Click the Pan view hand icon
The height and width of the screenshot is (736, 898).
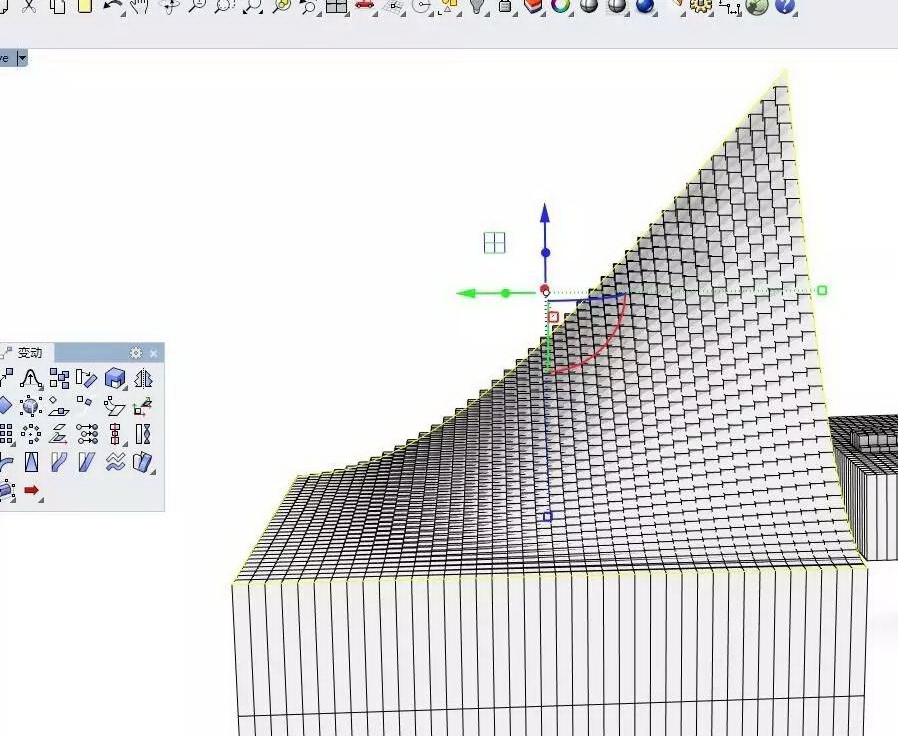point(140,8)
